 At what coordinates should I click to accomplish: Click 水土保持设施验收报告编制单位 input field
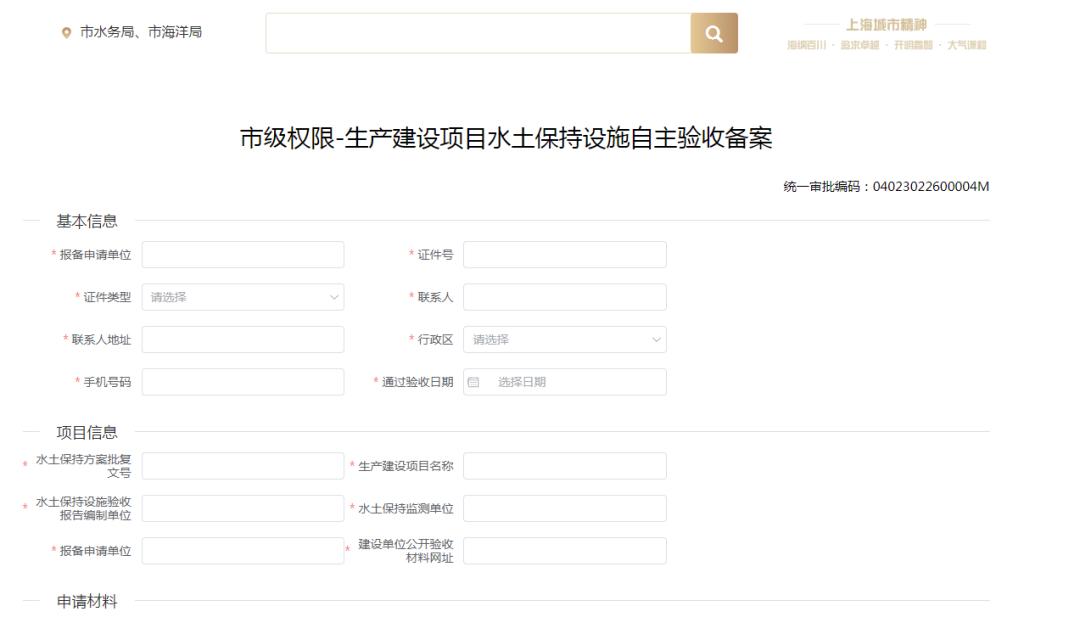pos(243,509)
